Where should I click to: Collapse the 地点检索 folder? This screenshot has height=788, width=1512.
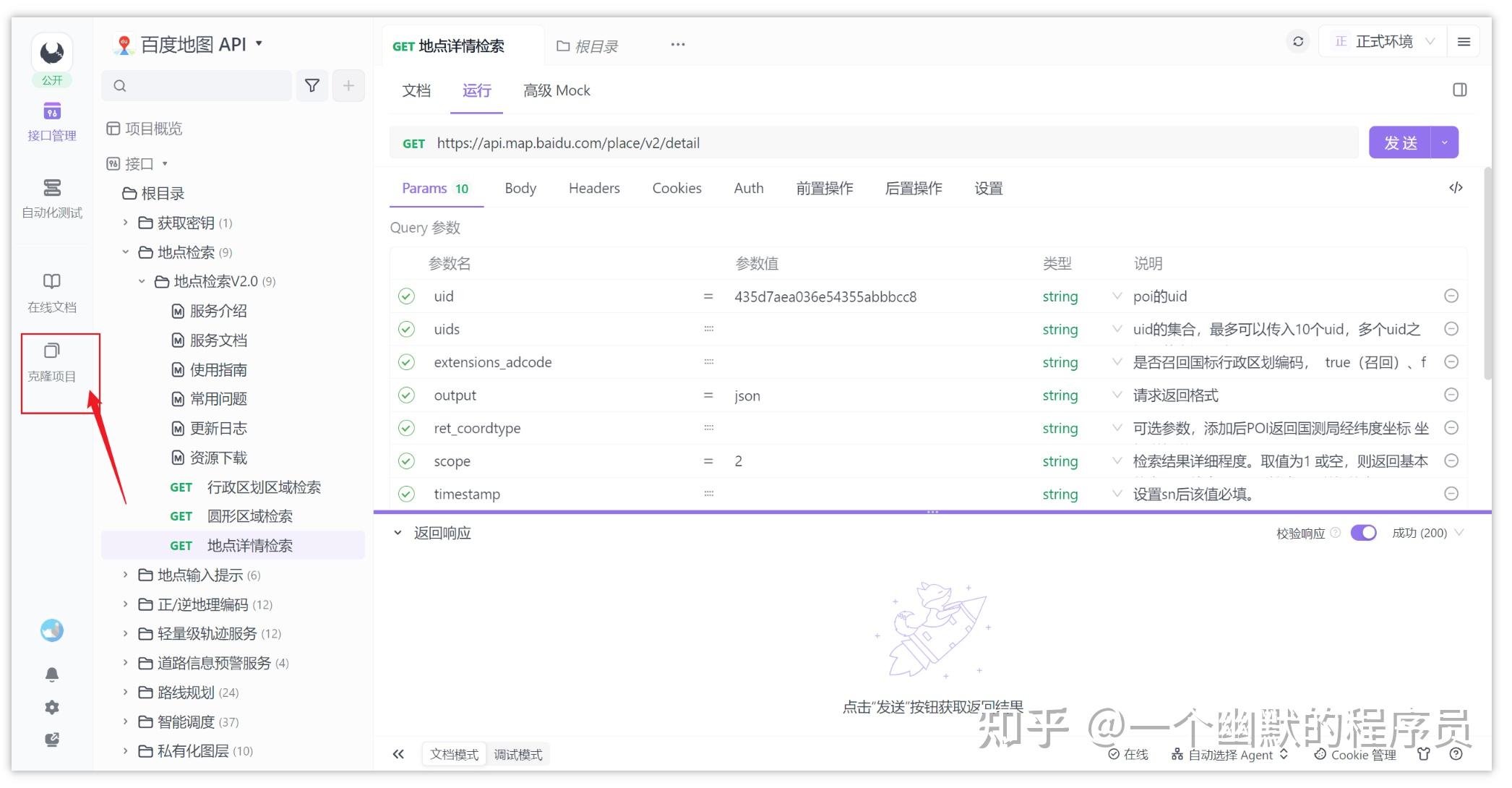click(125, 252)
